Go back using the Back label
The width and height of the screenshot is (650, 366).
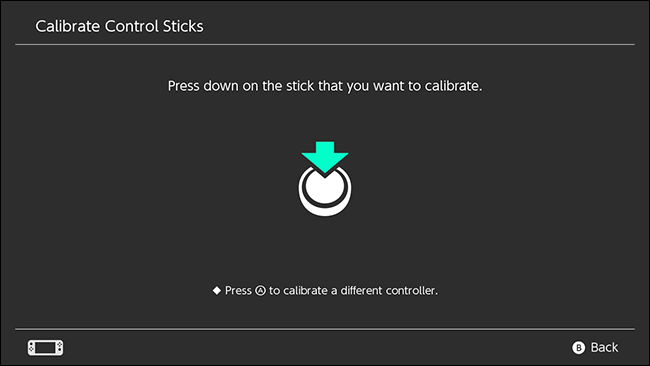604,347
